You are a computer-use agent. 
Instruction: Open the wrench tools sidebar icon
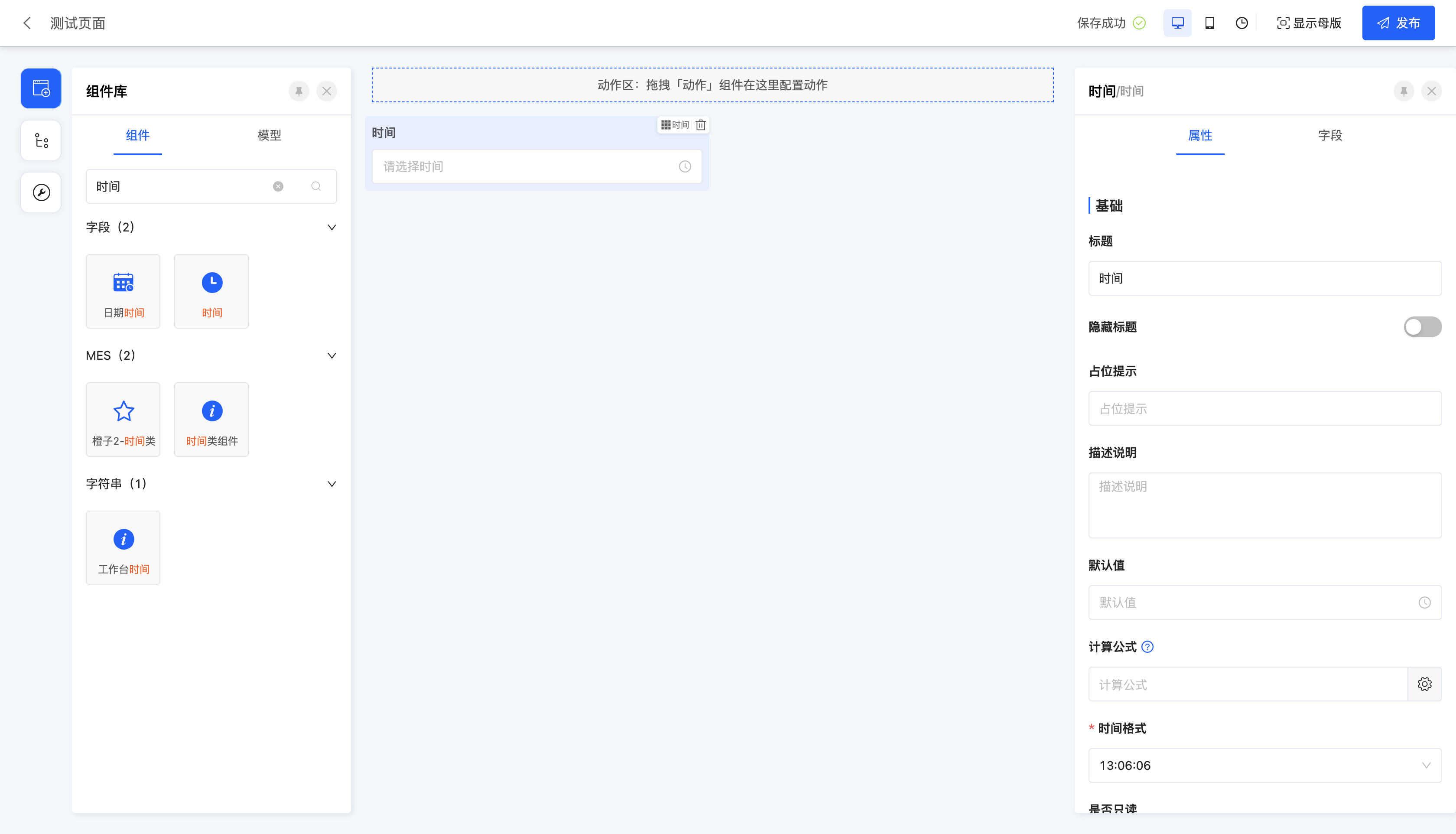pos(41,192)
